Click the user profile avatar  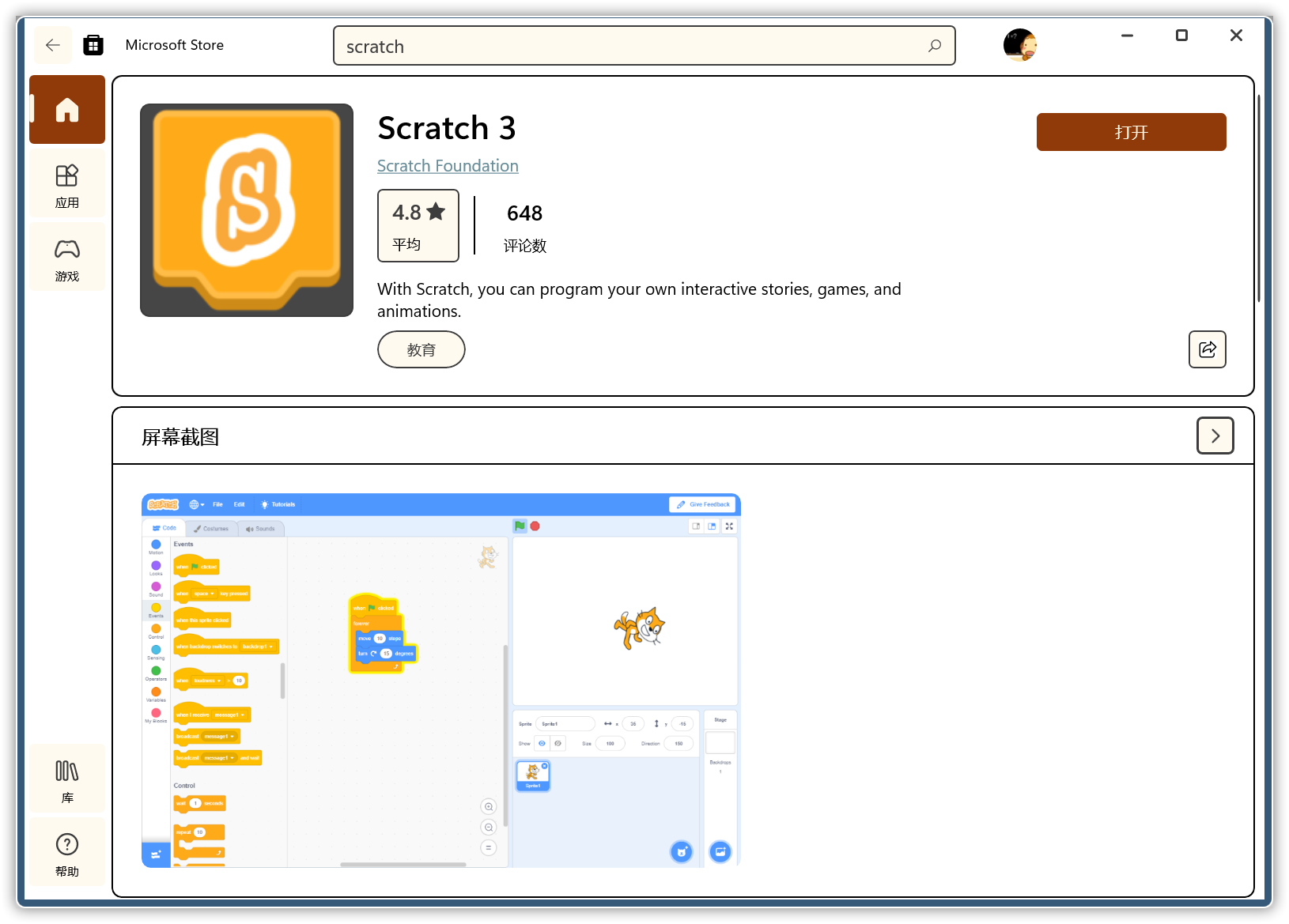point(1019,45)
